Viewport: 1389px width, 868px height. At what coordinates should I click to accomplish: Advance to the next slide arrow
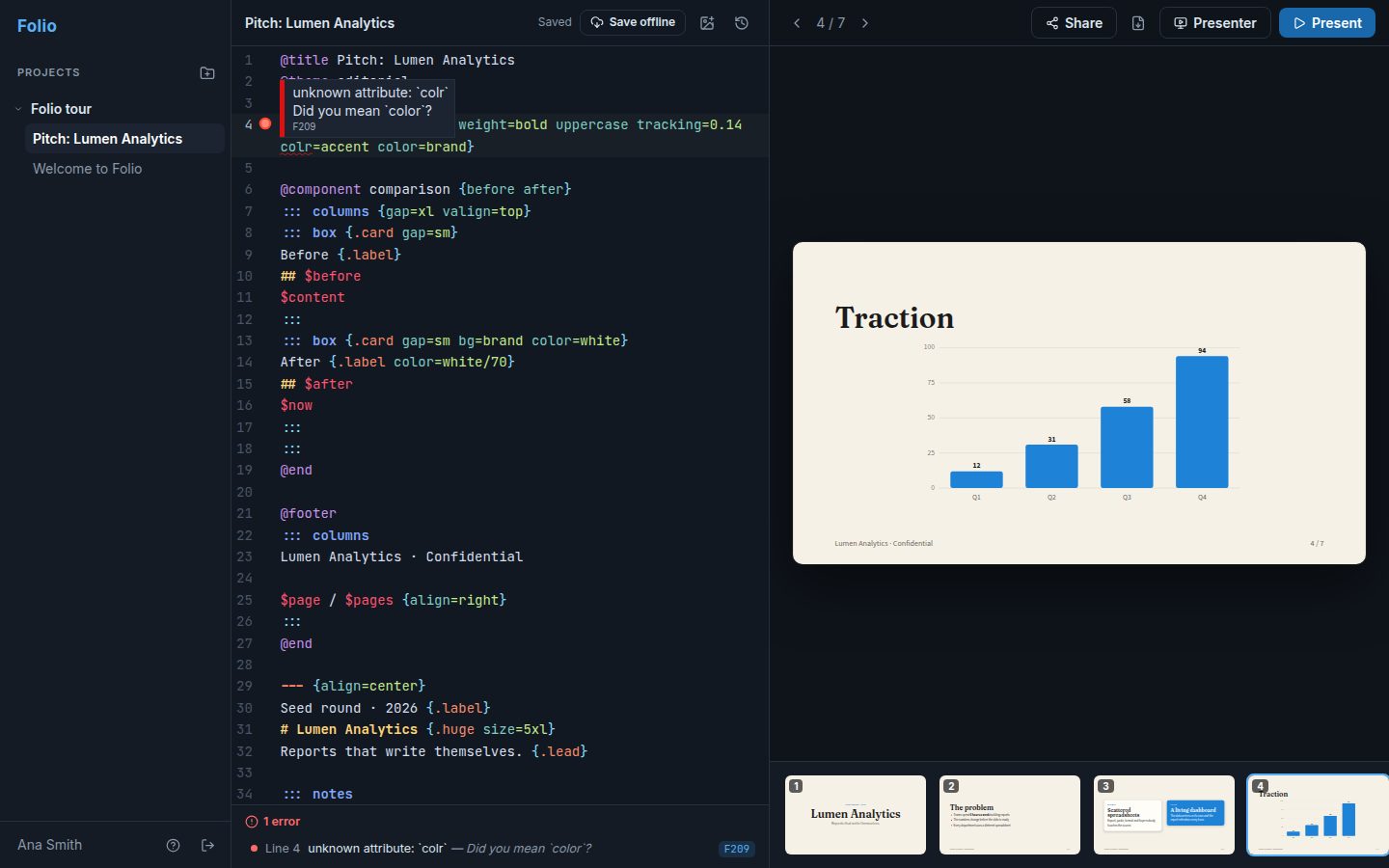[x=865, y=23]
